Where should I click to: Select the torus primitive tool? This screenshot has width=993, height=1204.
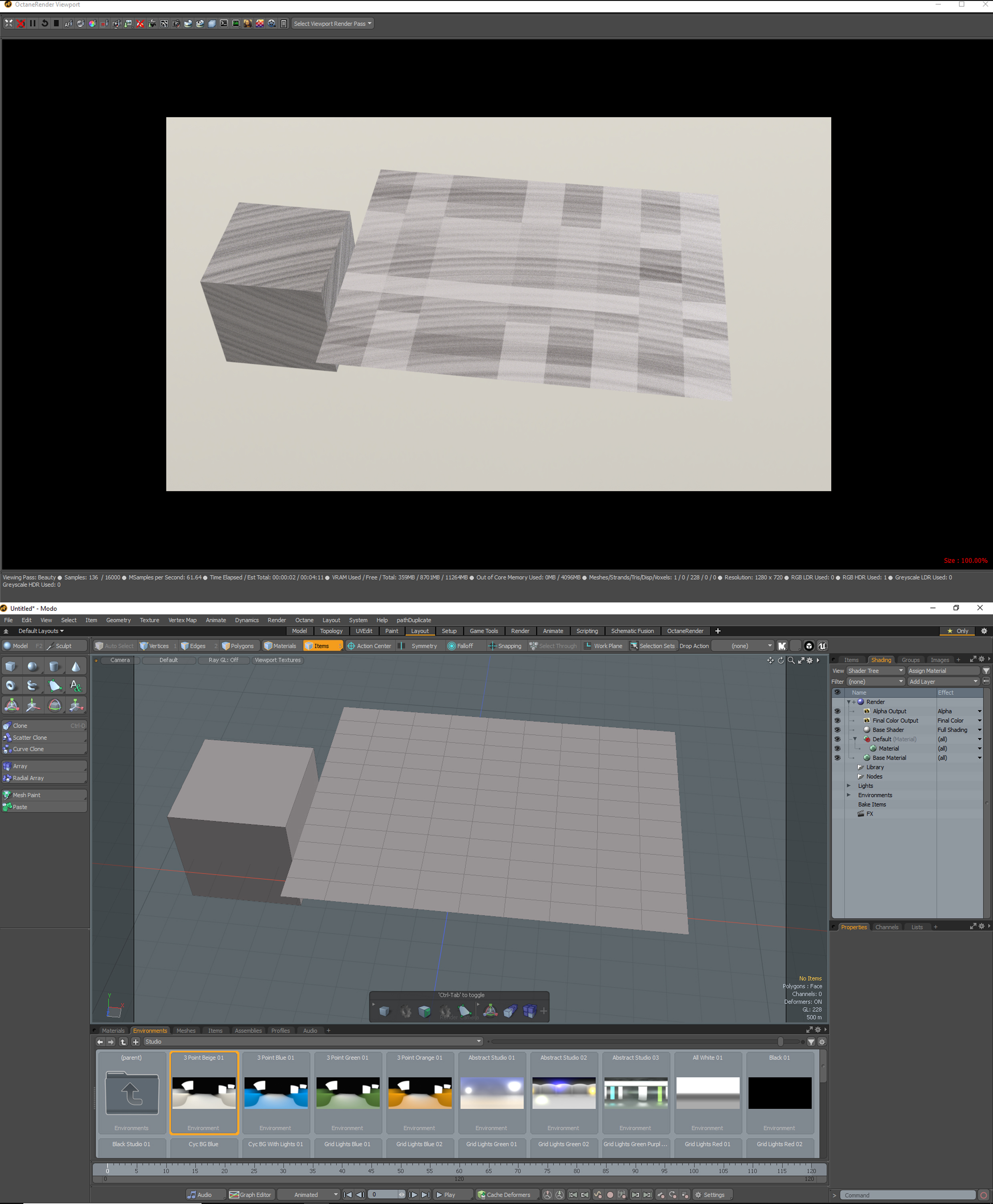point(11,686)
